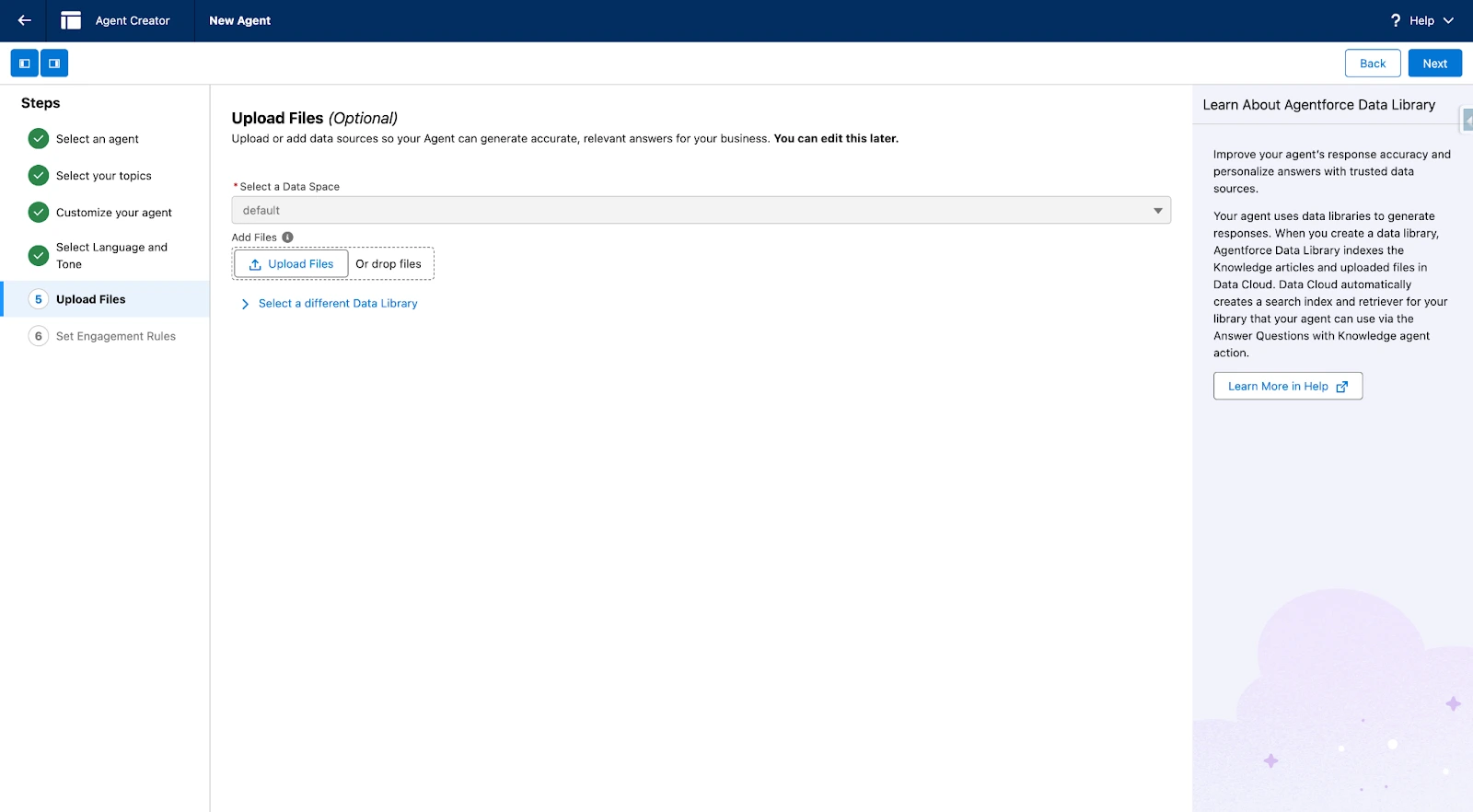Open the Help dropdown menu
The height and width of the screenshot is (812, 1473).
click(1422, 20)
